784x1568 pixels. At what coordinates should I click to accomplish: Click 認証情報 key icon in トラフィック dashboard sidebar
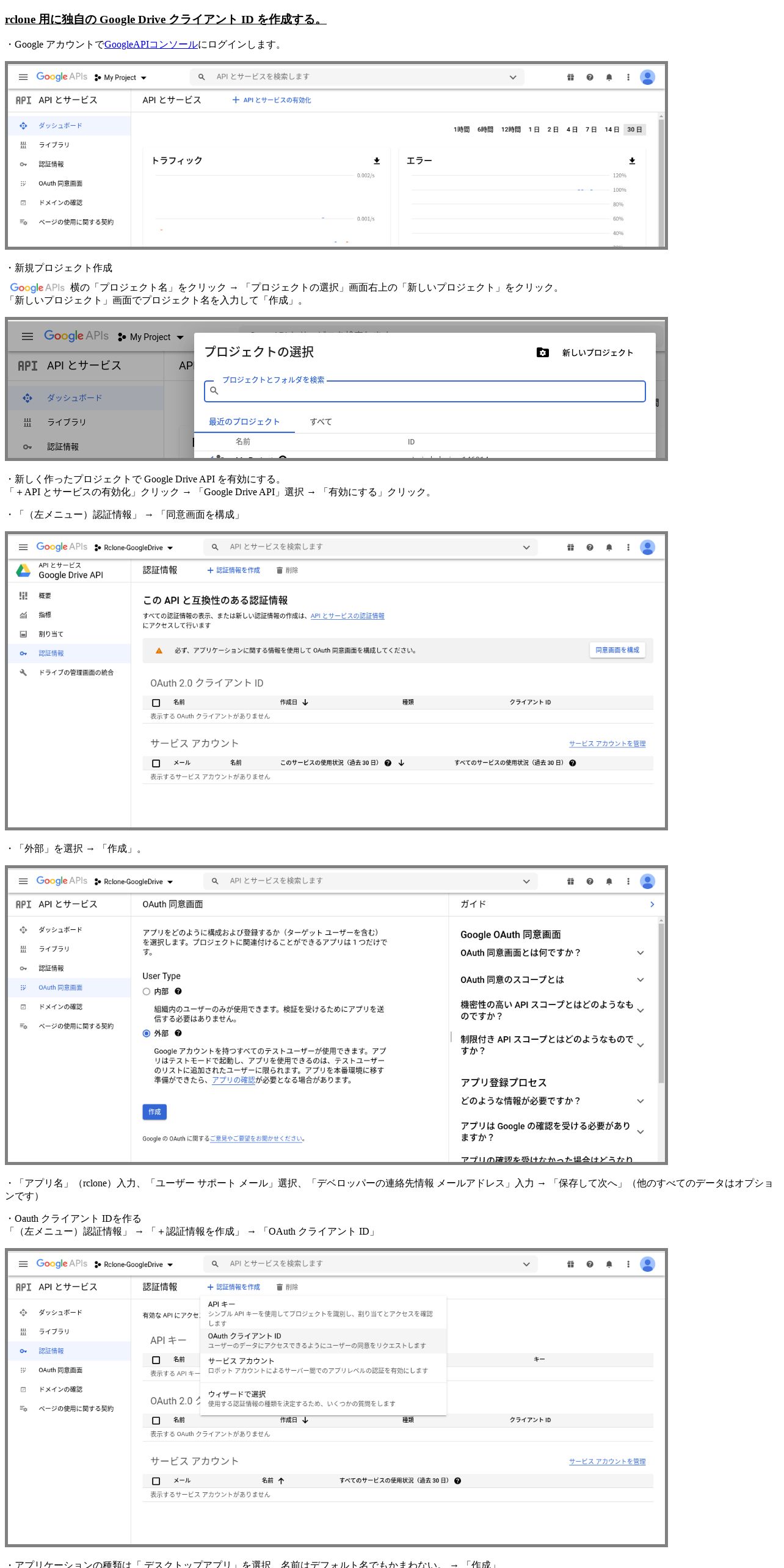point(23,164)
